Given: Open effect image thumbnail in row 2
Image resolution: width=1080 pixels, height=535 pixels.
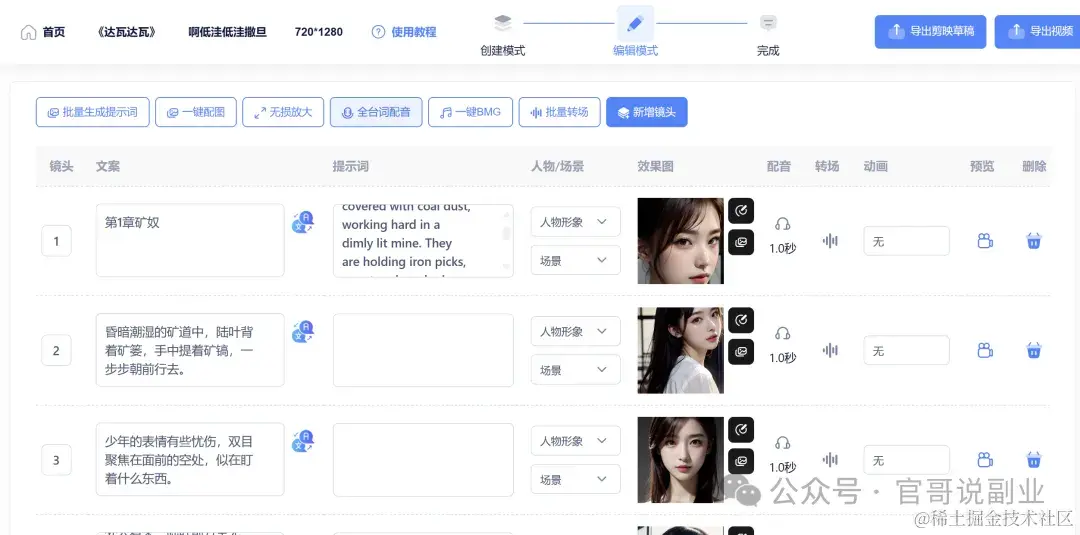Looking at the screenshot, I should pyautogui.click(x=681, y=350).
